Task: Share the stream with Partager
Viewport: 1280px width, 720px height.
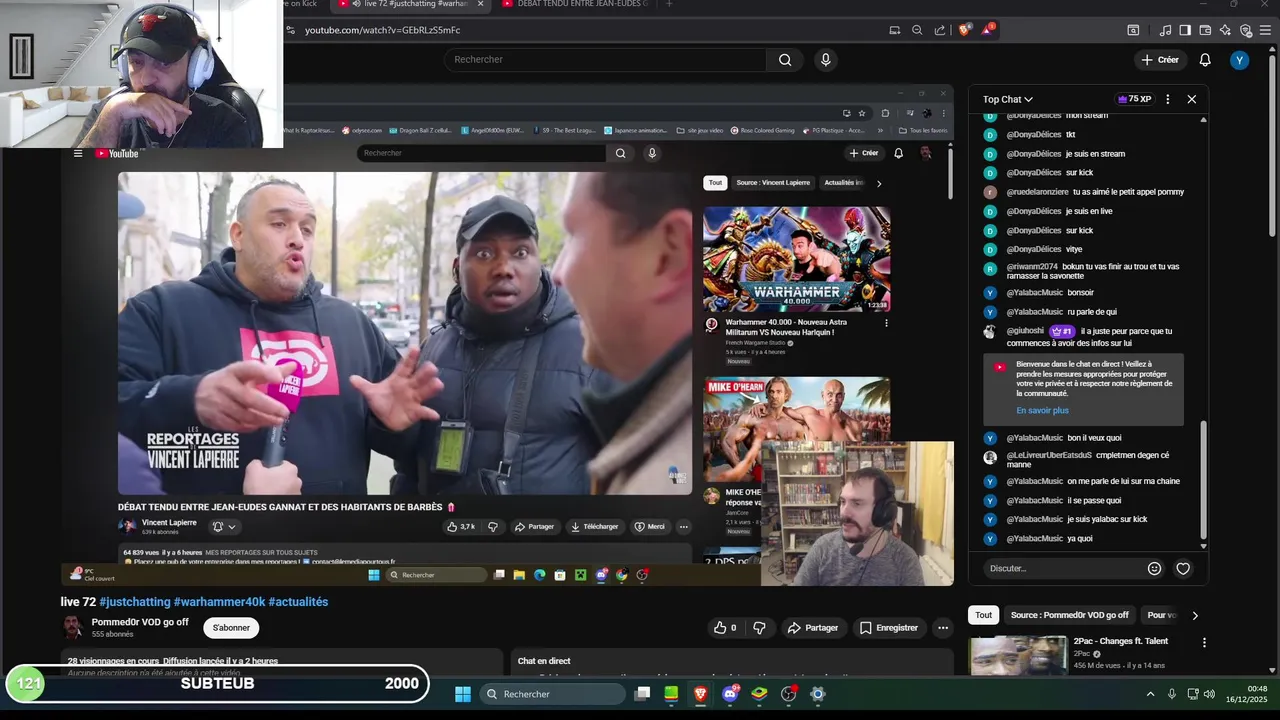Action: (812, 628)
